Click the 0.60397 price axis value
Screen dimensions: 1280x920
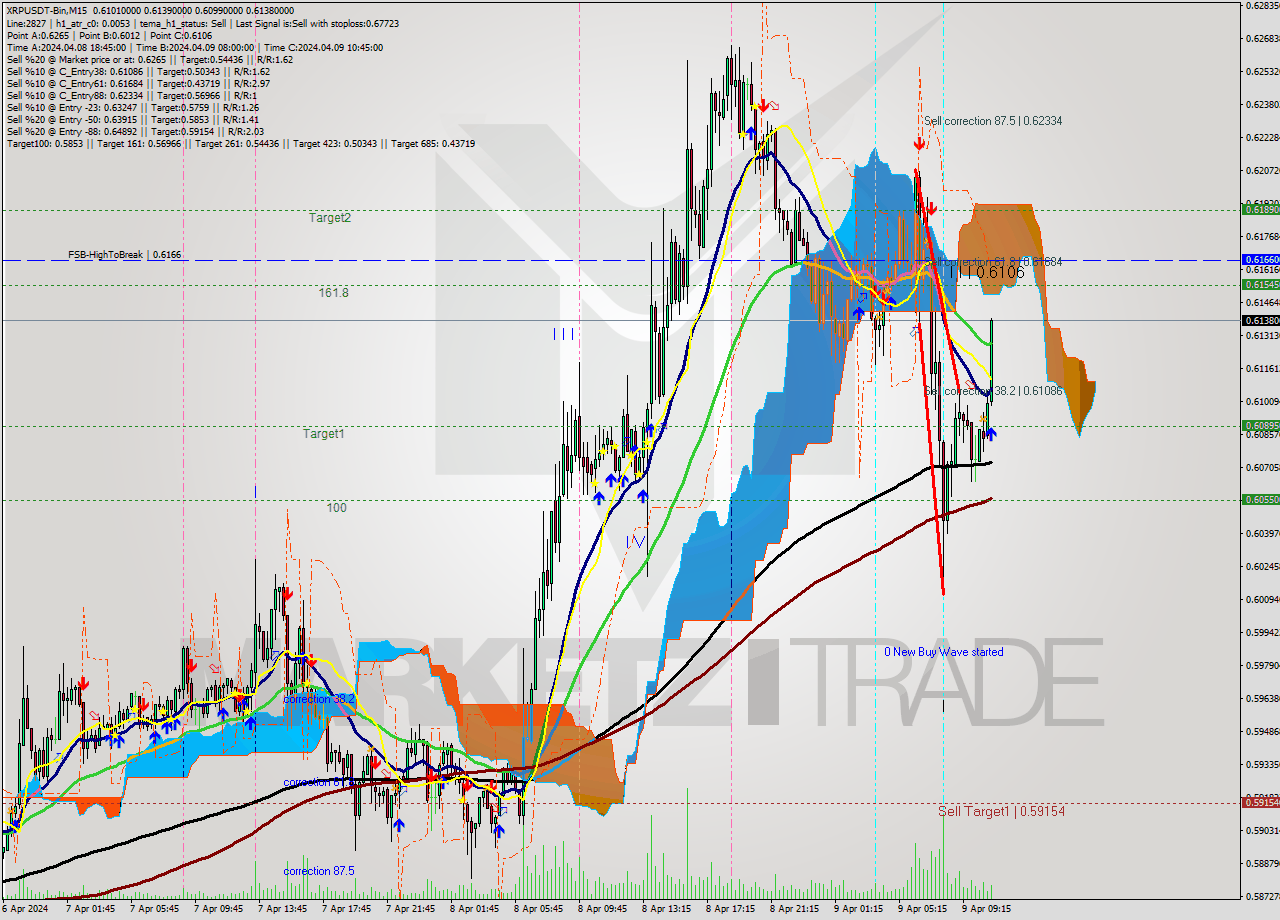coord(1261,534)
